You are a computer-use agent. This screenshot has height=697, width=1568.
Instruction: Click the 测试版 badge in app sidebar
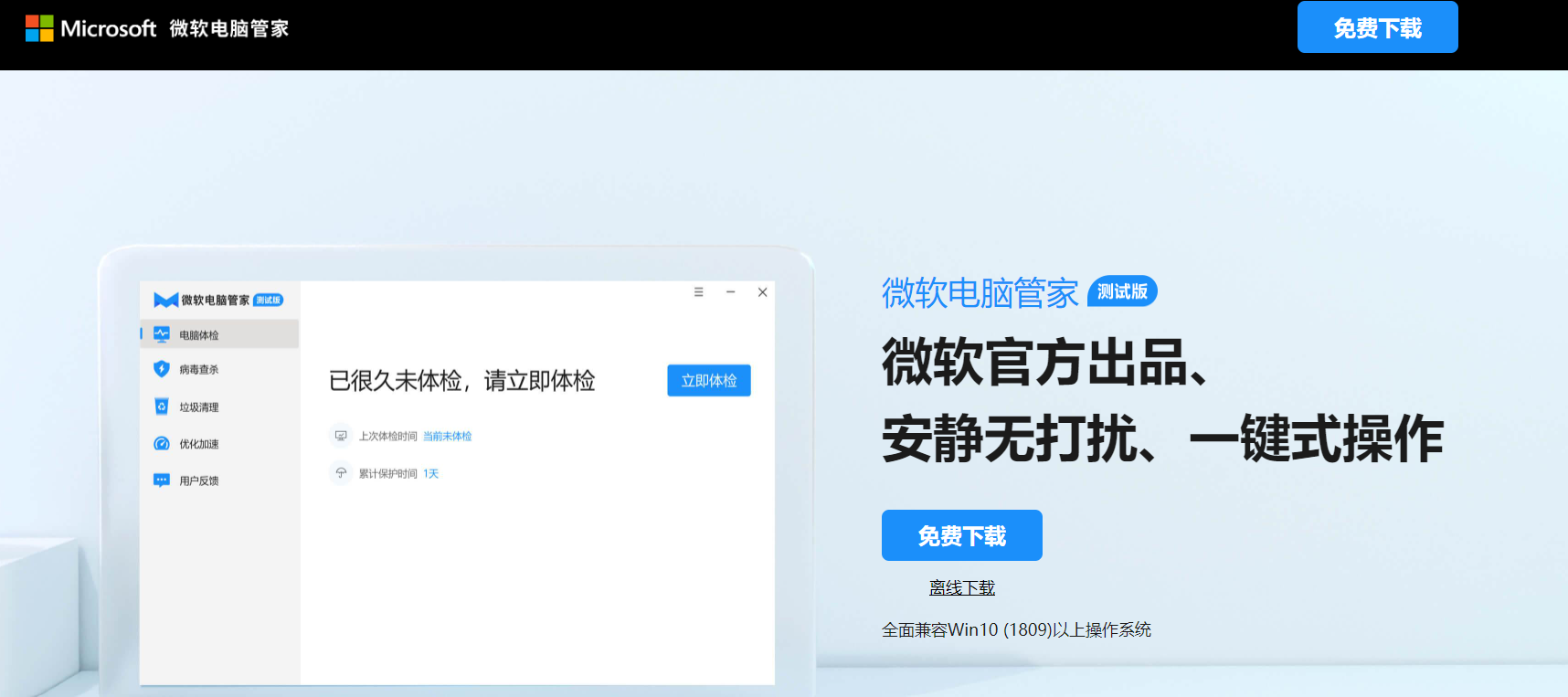click(x=269, y=301)
